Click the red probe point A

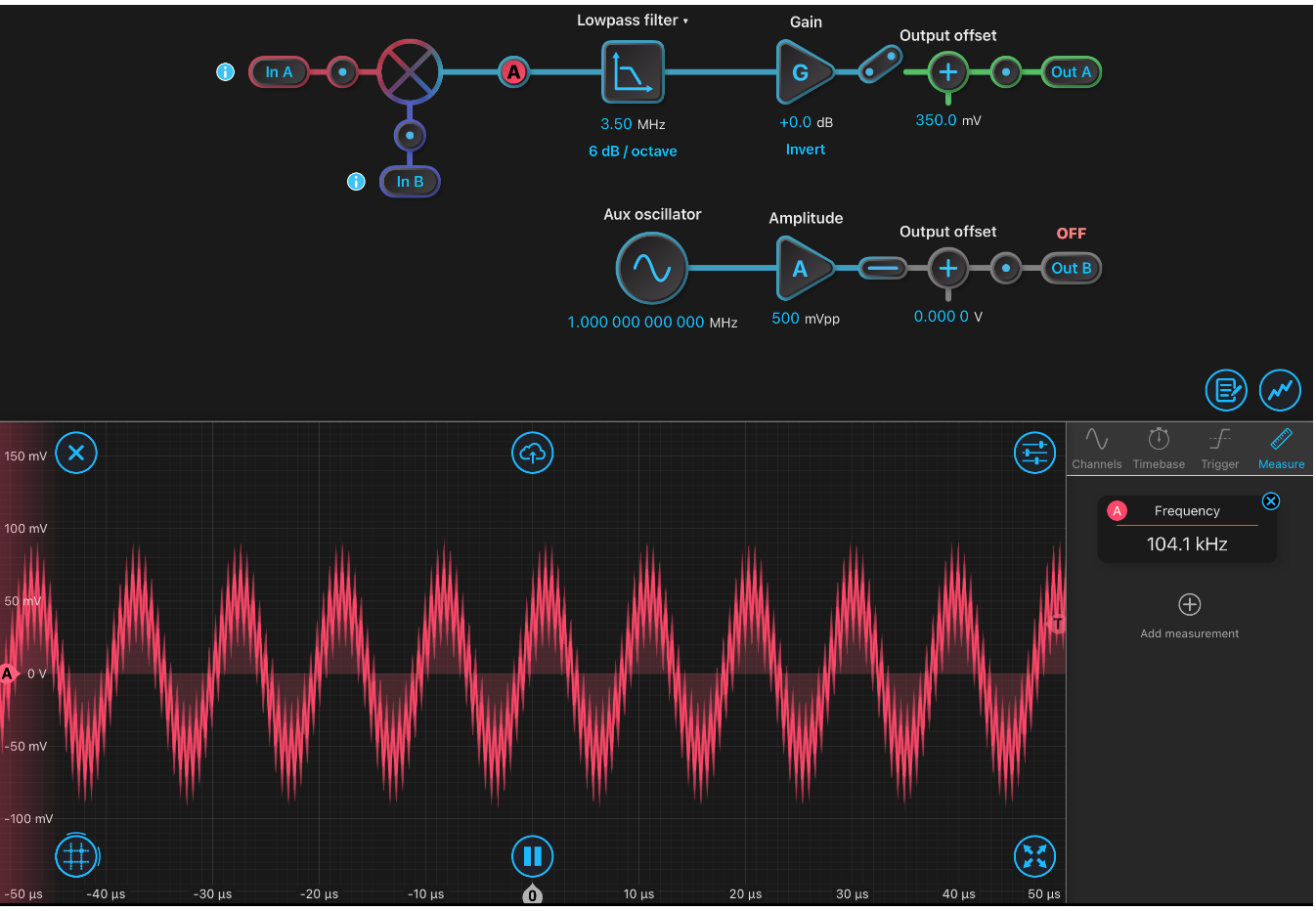coord(514,72)
